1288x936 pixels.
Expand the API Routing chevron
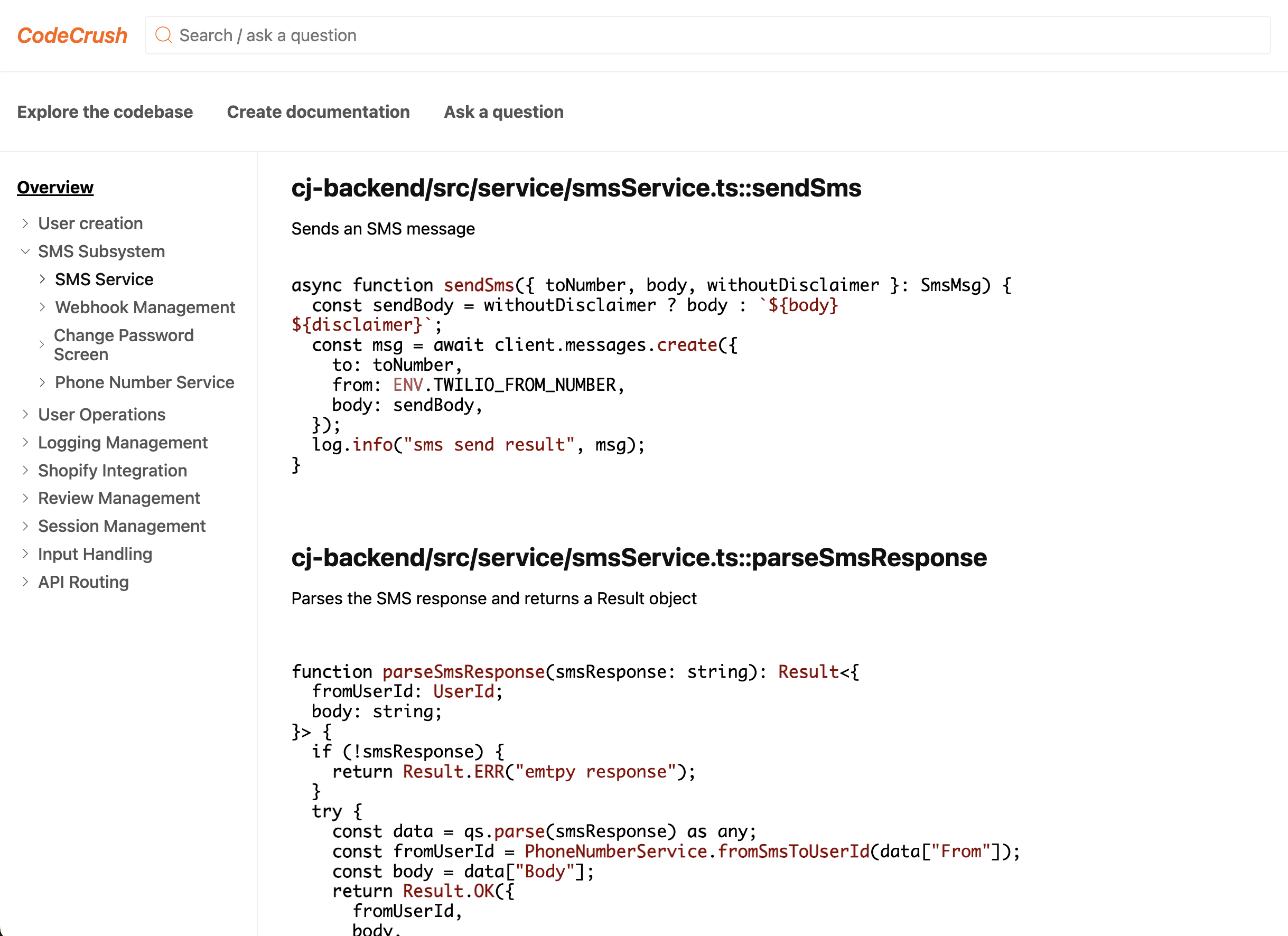(25, 582)
